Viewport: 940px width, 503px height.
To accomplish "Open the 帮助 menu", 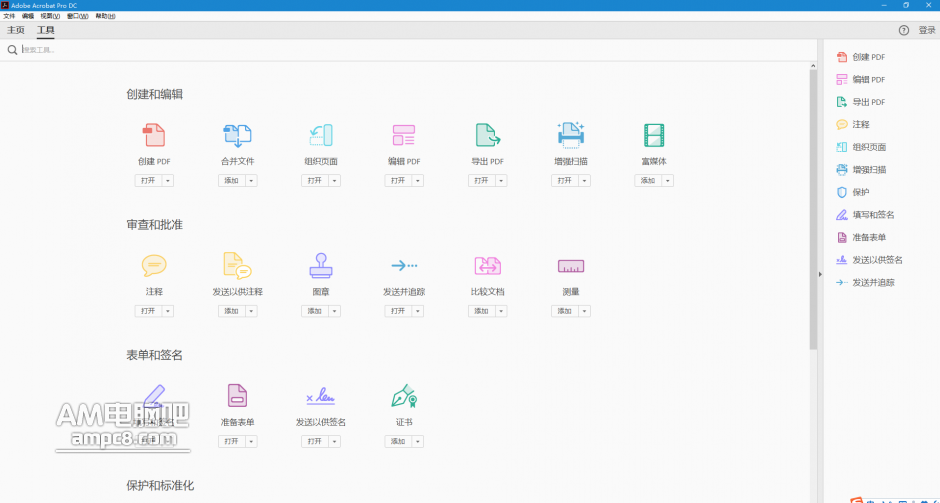I will (106, 16).
